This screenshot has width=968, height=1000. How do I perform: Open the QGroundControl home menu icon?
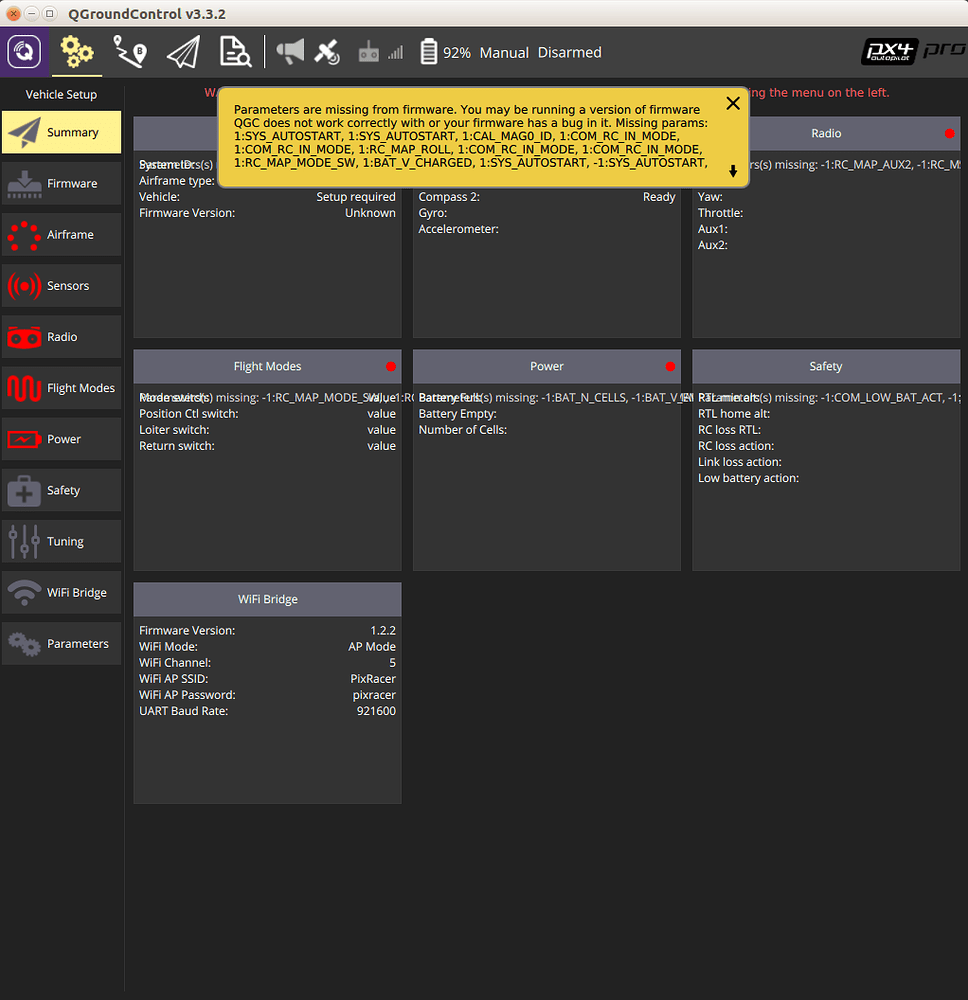pos(24,52)
